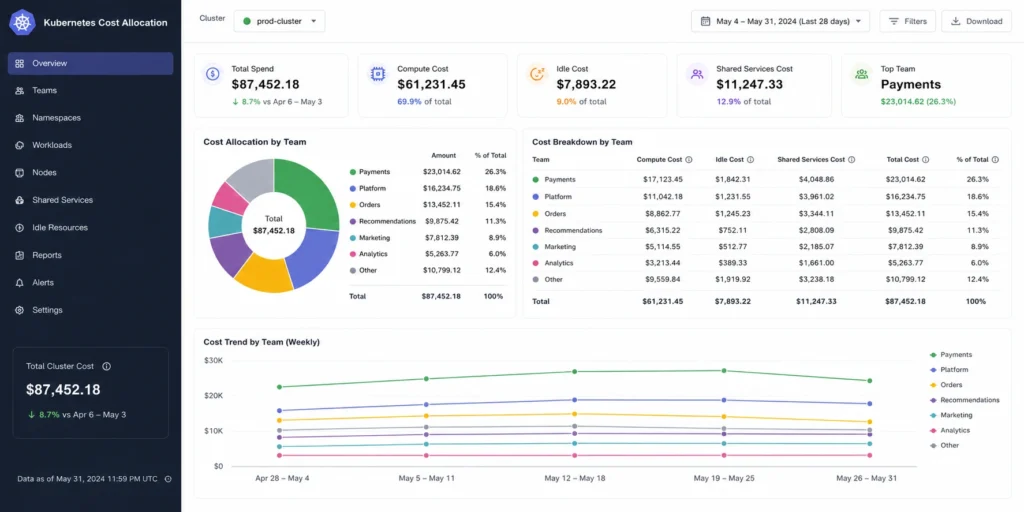The width and height of the screenshot is (1024, 512).
Task: Go to Workloads in sidebar
Action: pyautogui.click(x=90, y=145)
